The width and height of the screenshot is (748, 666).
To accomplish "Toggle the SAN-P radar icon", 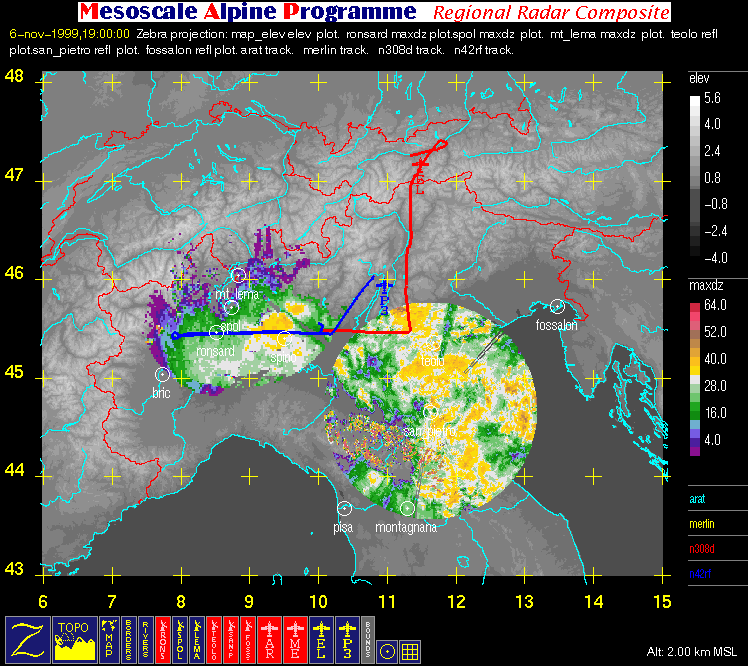I will tap(231, 639).
